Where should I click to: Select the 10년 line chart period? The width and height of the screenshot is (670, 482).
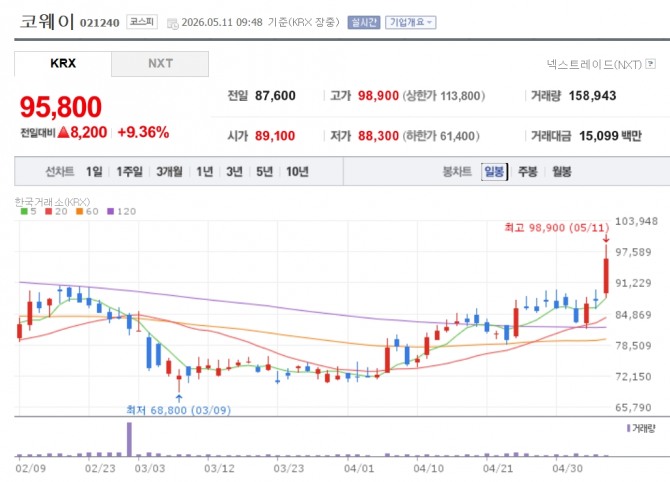[x=297, y=172]
